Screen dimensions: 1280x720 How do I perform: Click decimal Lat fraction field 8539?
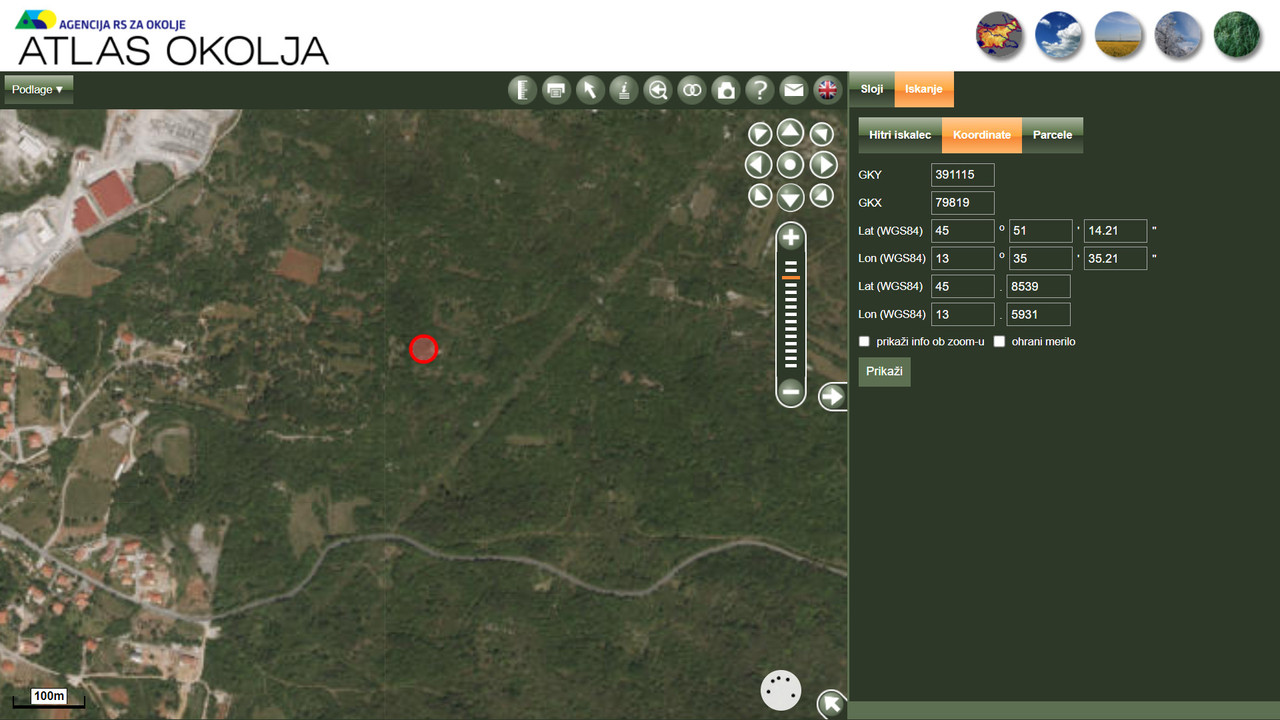(1039, 287)
